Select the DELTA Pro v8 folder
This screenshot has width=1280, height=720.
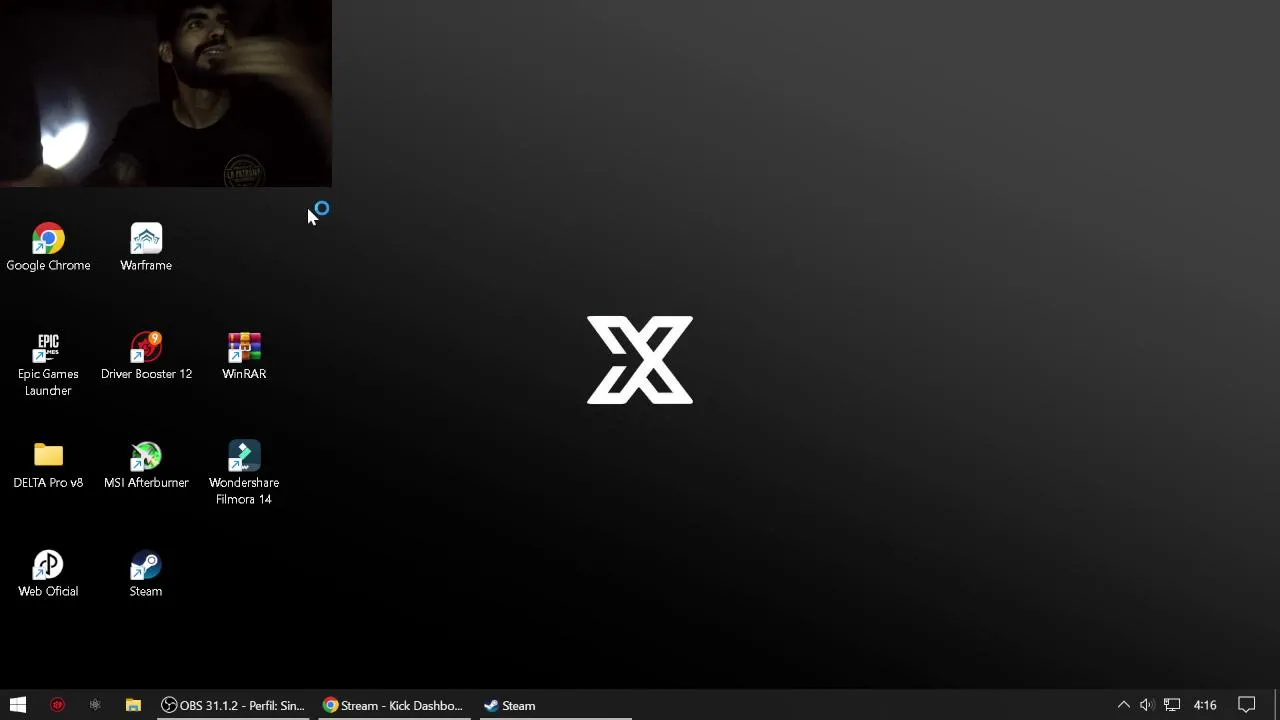pyautogui.click(x=48, y=466)
